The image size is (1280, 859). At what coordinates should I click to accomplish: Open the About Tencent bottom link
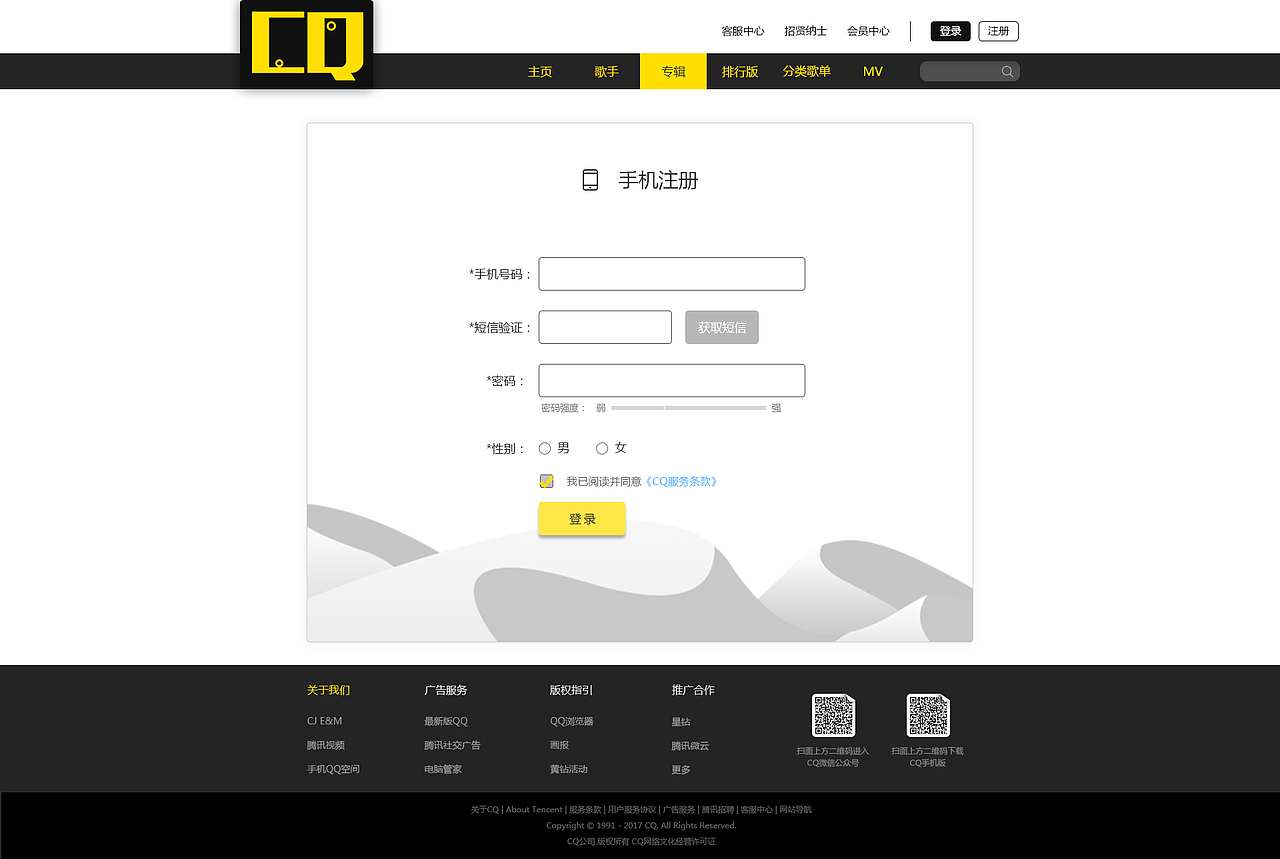click(534, 810)
